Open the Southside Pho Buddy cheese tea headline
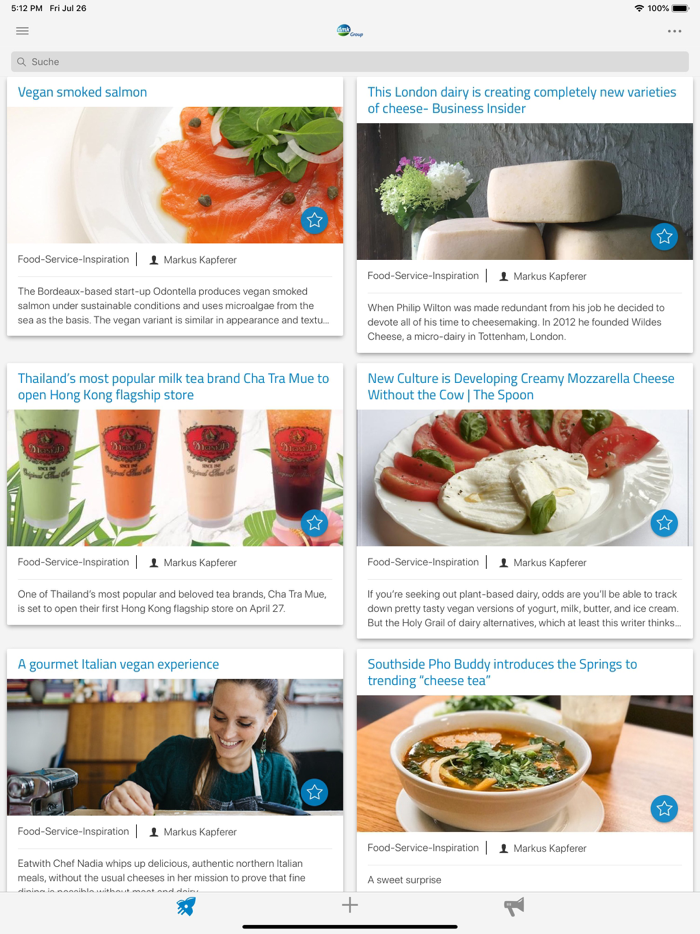 [502, 673]
